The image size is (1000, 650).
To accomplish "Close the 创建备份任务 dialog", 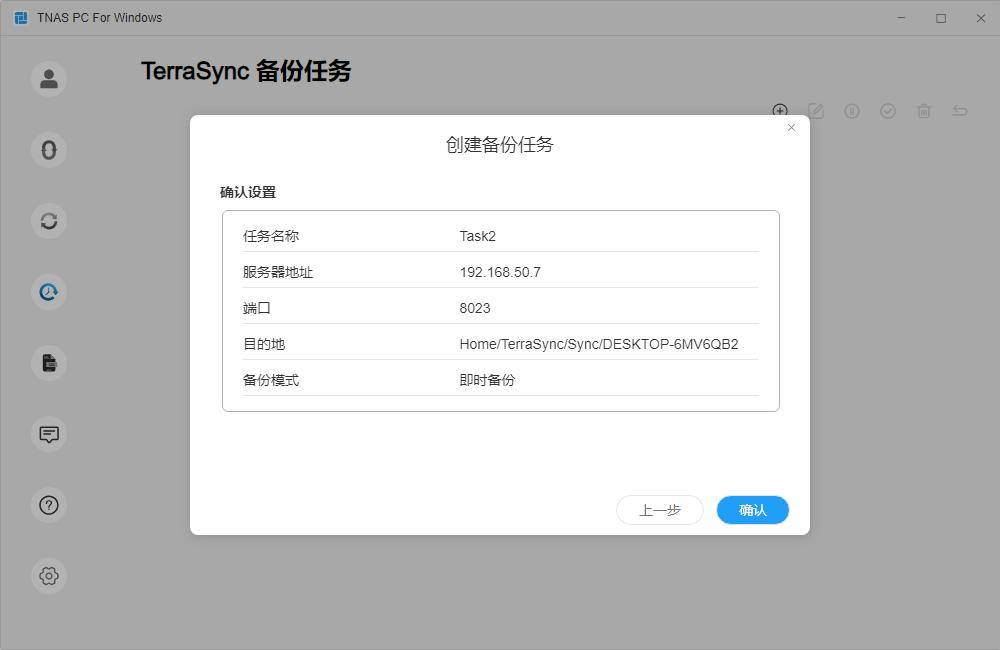I will [791, 128].
